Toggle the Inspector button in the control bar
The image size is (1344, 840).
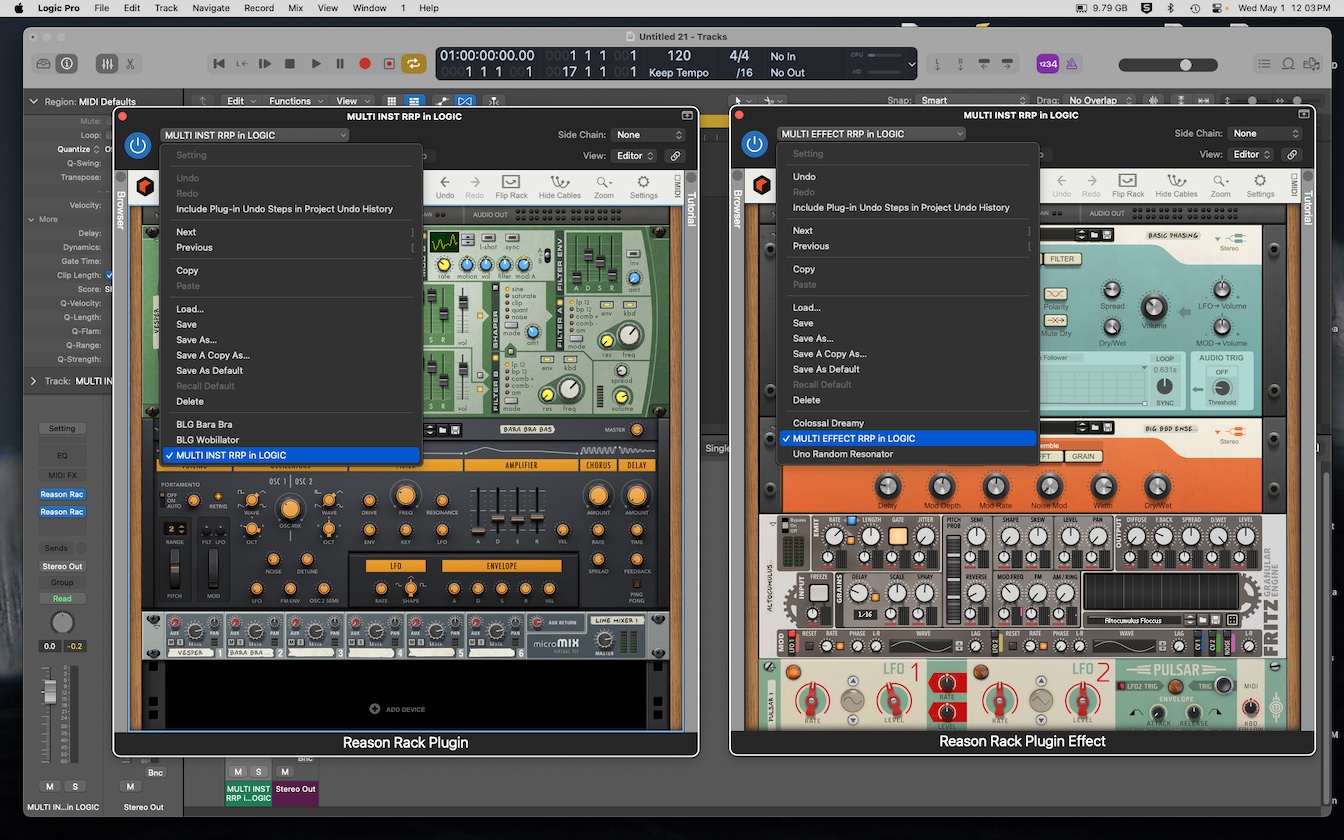(x=67, y=64)
